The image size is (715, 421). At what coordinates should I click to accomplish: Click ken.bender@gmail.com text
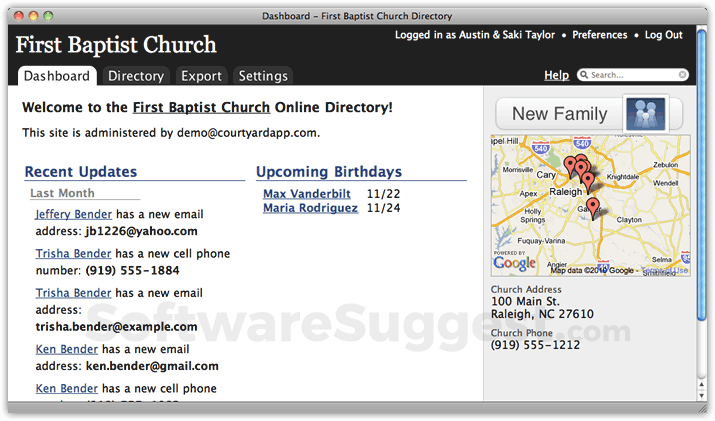152,366
